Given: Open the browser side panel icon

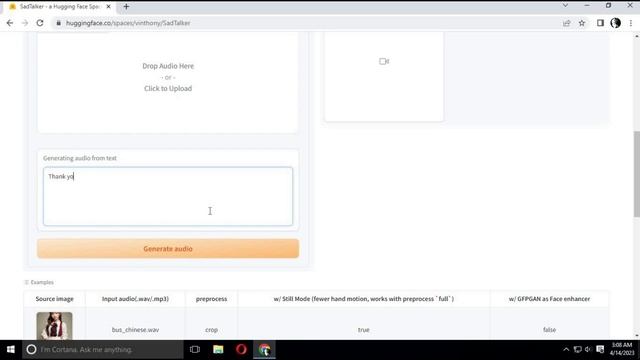Looking at the screenshot, I should [x=600, y=23].
